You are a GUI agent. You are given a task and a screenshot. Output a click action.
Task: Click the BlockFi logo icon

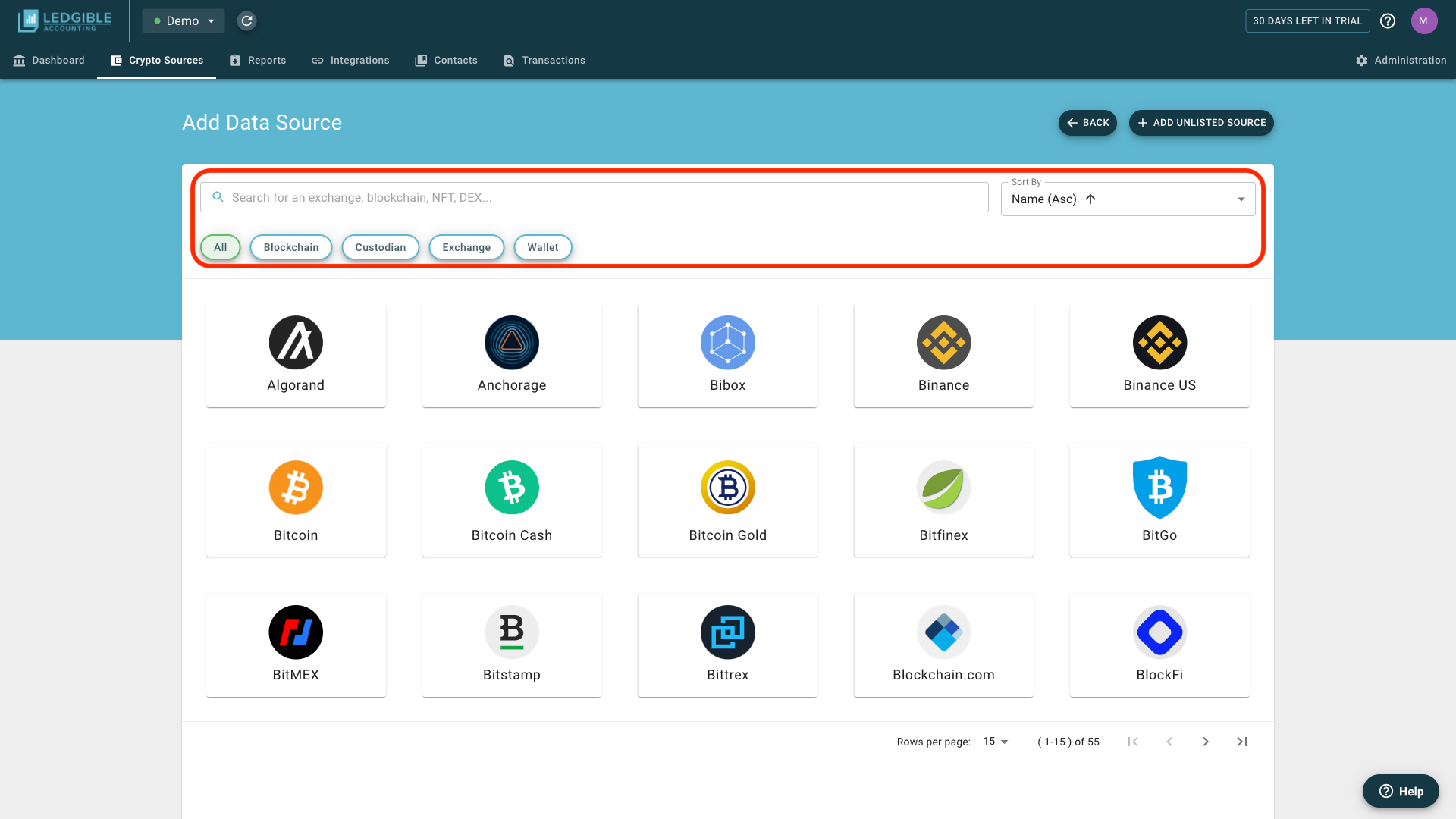[x=1160, y=632]
